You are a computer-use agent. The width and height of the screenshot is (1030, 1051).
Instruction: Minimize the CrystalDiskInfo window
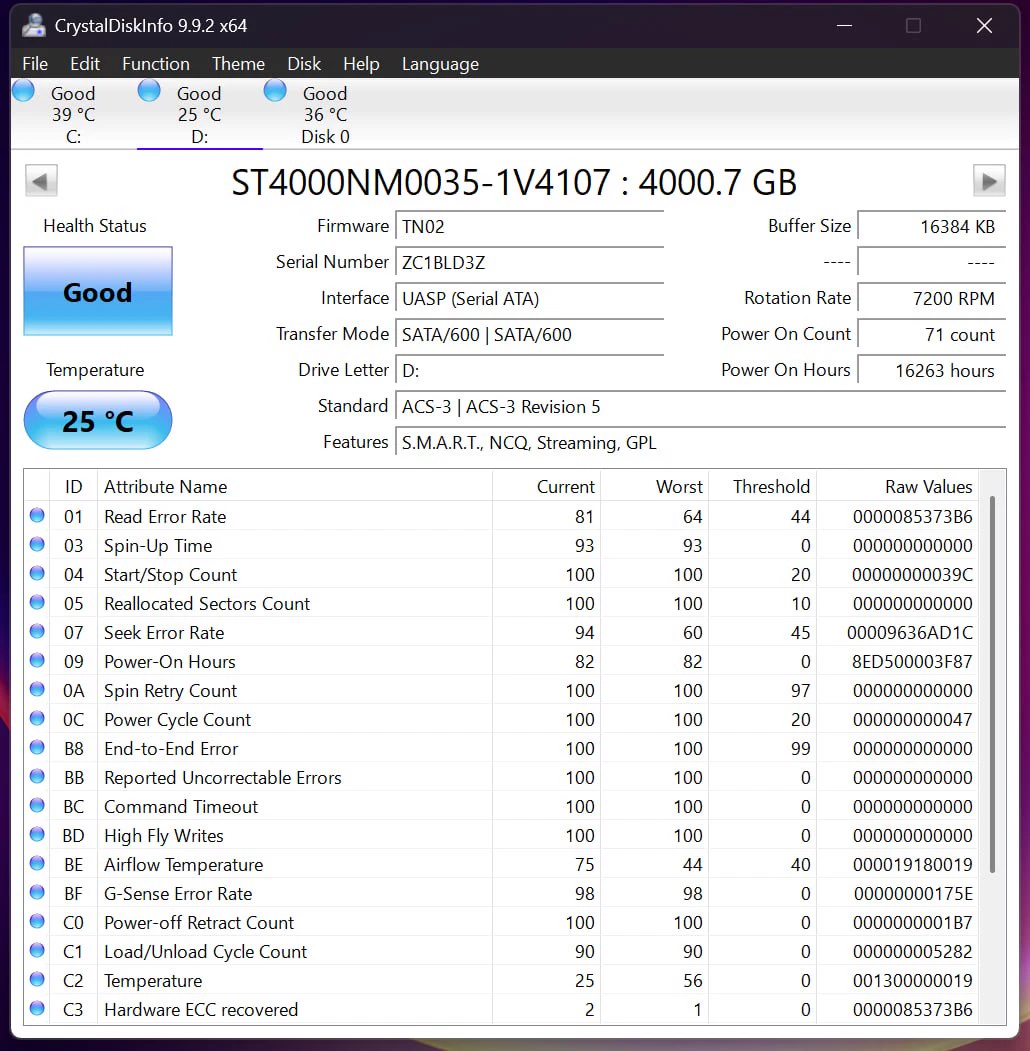[x=844, y=25]
